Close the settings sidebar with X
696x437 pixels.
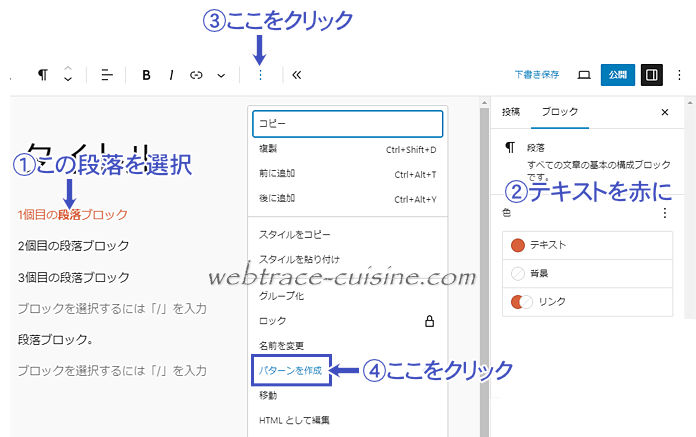pos(664,112)
